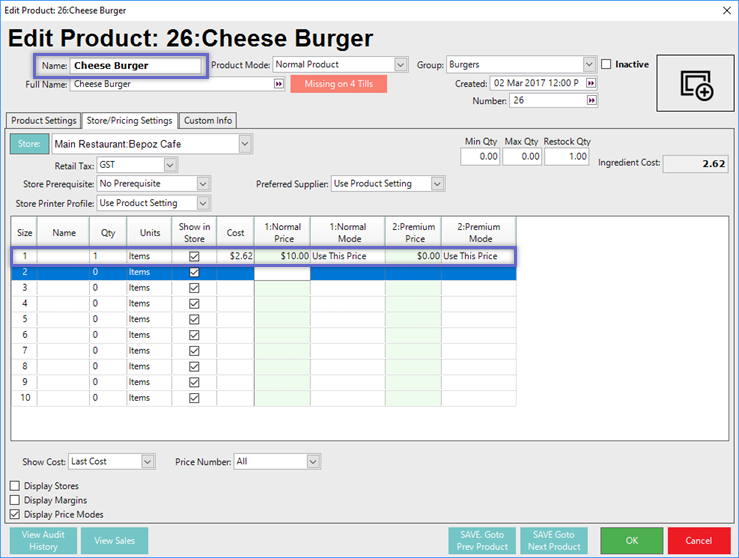Open the Show Cost dropdown
The height and width of the screenshot is (558, 739).
[148, 462]
